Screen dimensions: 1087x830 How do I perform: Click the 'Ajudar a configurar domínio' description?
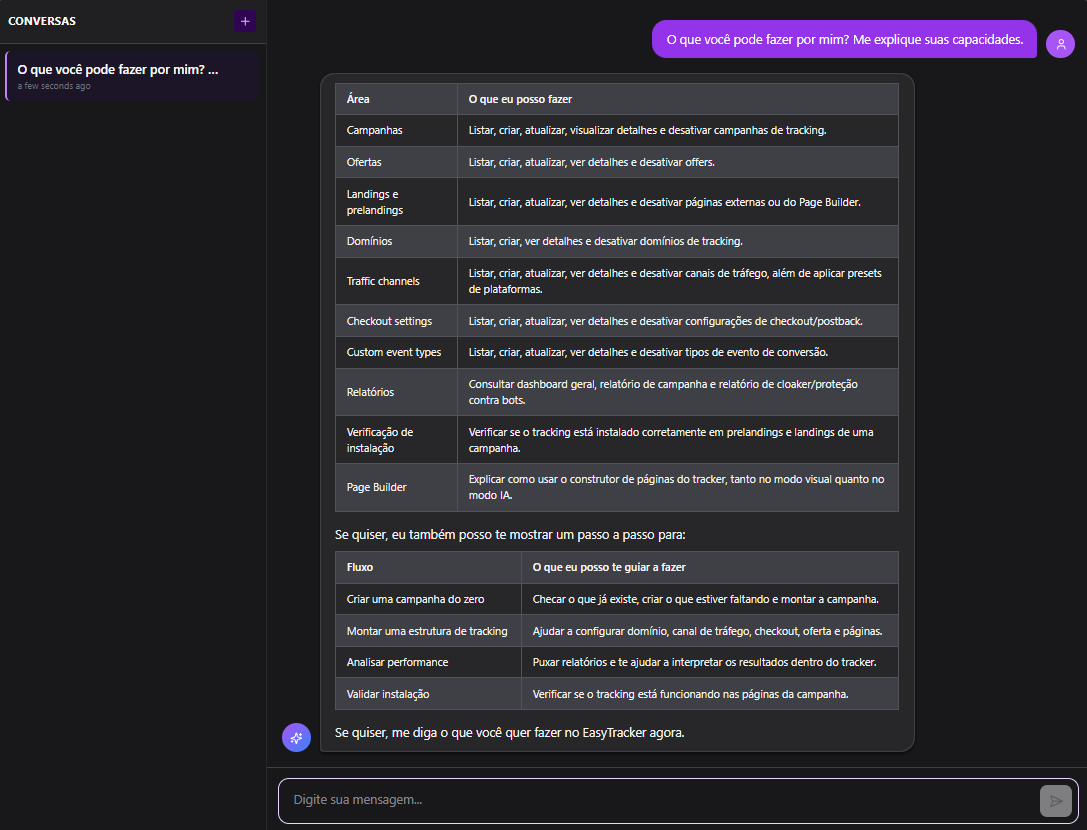pyautogui.click(x=709, y=631)
